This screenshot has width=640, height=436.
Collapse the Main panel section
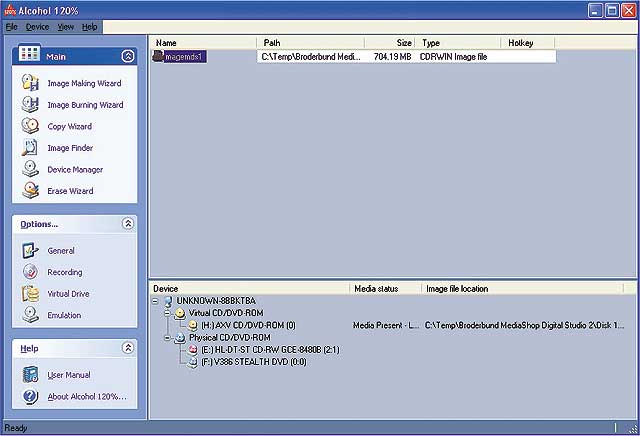[x=128, y=56]
